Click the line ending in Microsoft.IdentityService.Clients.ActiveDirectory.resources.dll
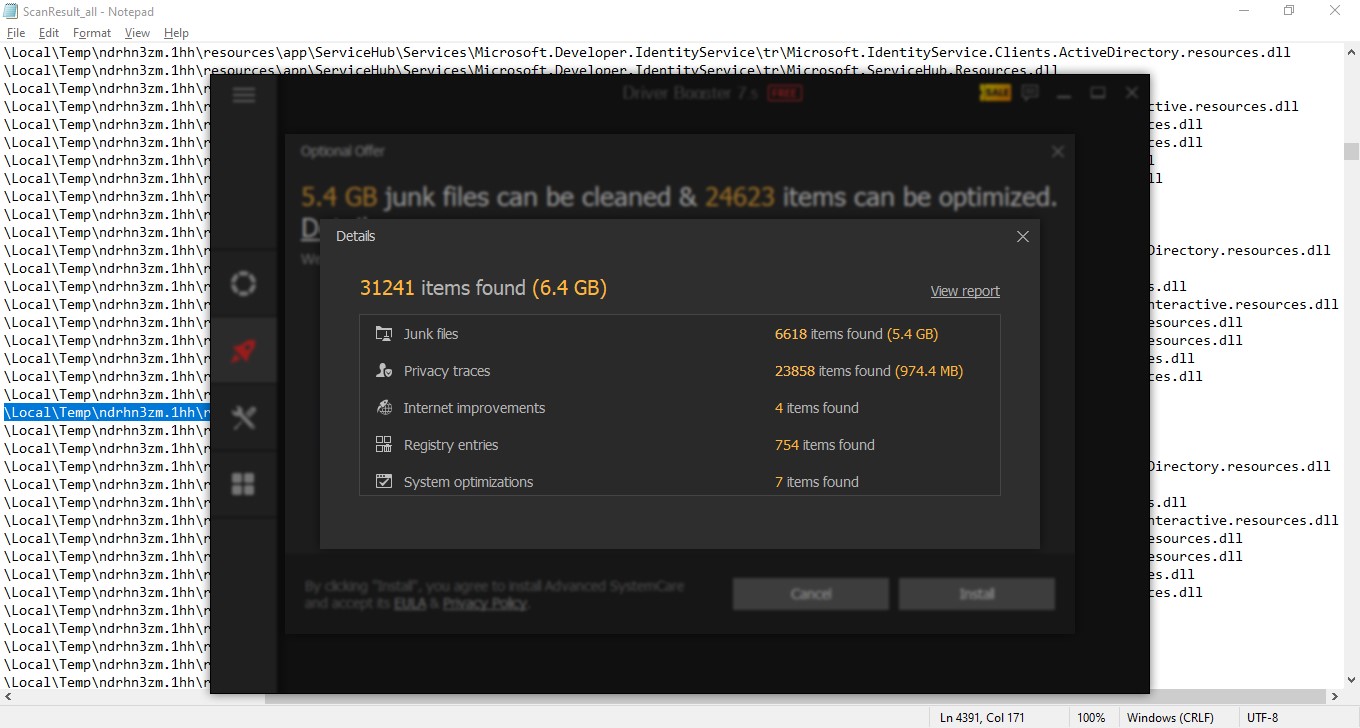This screenshot has width=1360, height=728. tap(648, 52)
